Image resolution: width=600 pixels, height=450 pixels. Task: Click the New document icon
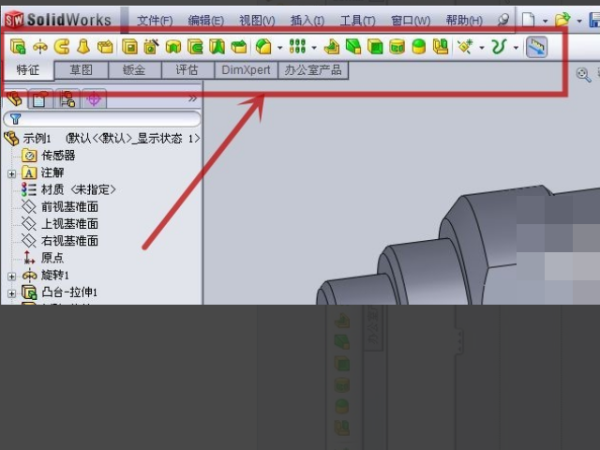528,20
